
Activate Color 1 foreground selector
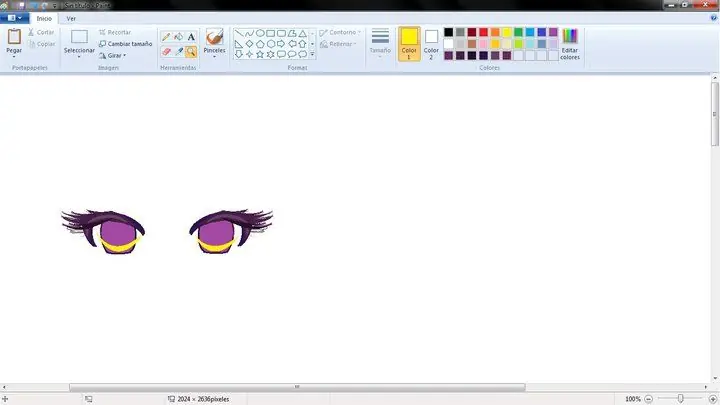pos(409,44)
